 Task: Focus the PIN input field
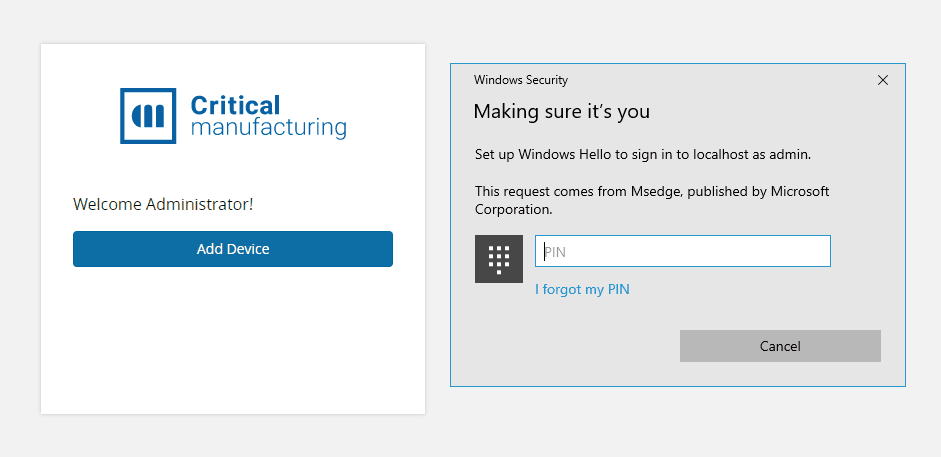click(x=683, y=252)
